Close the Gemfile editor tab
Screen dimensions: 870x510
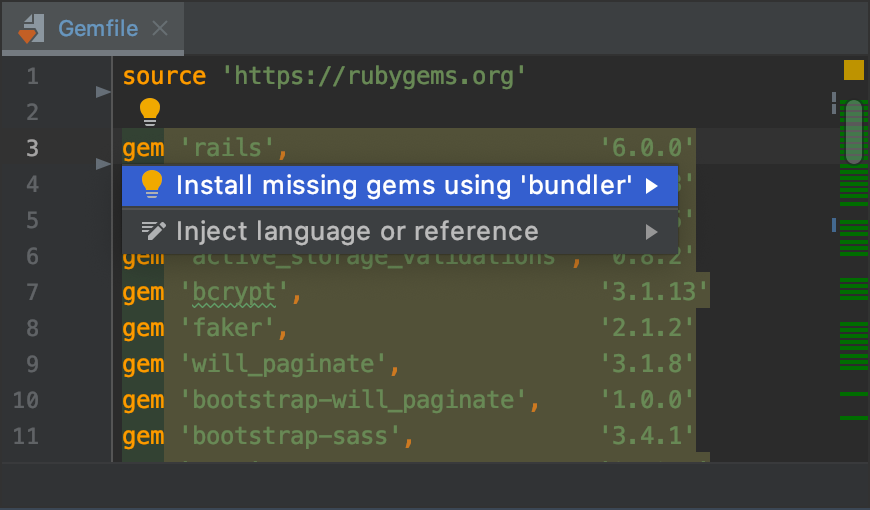click(160, 28)
